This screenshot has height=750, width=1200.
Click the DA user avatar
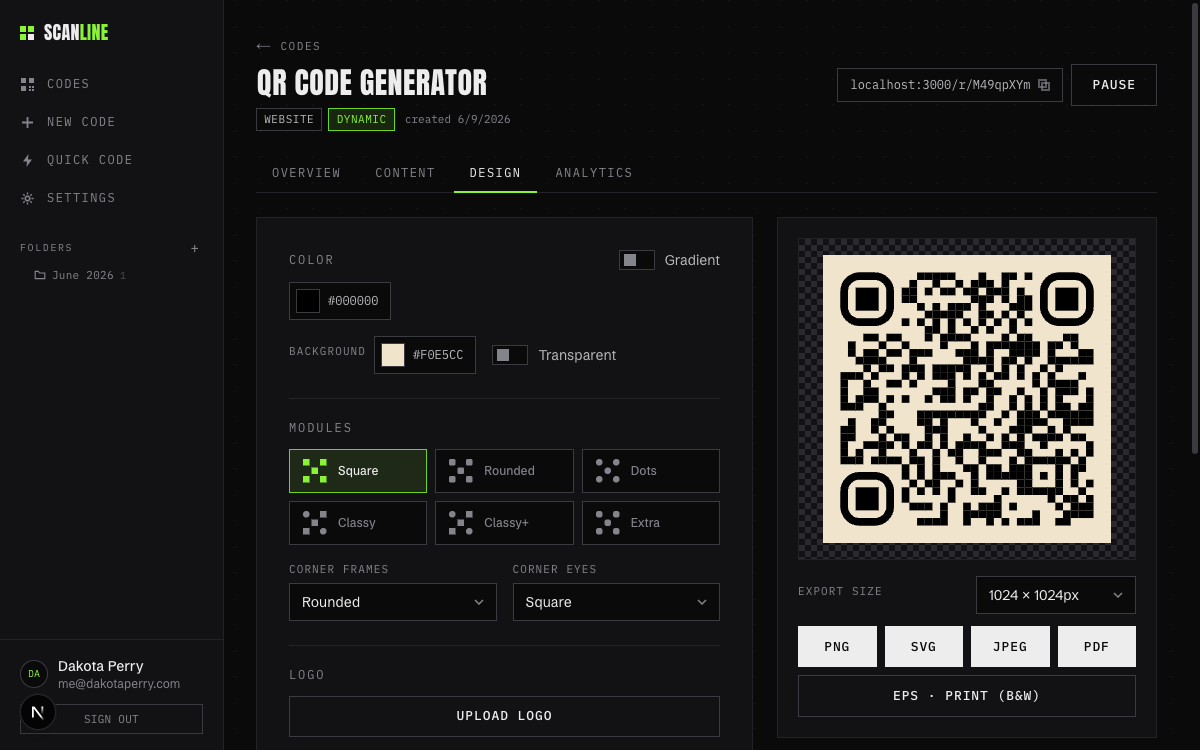(34, 674)
